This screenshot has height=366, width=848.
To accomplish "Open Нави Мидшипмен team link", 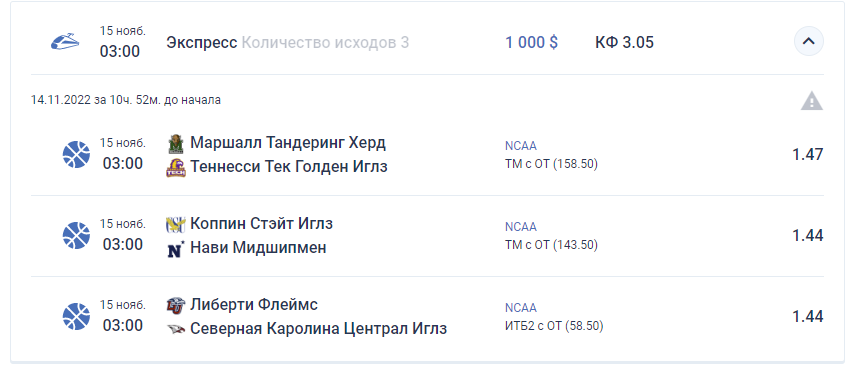I will point(258,248).
